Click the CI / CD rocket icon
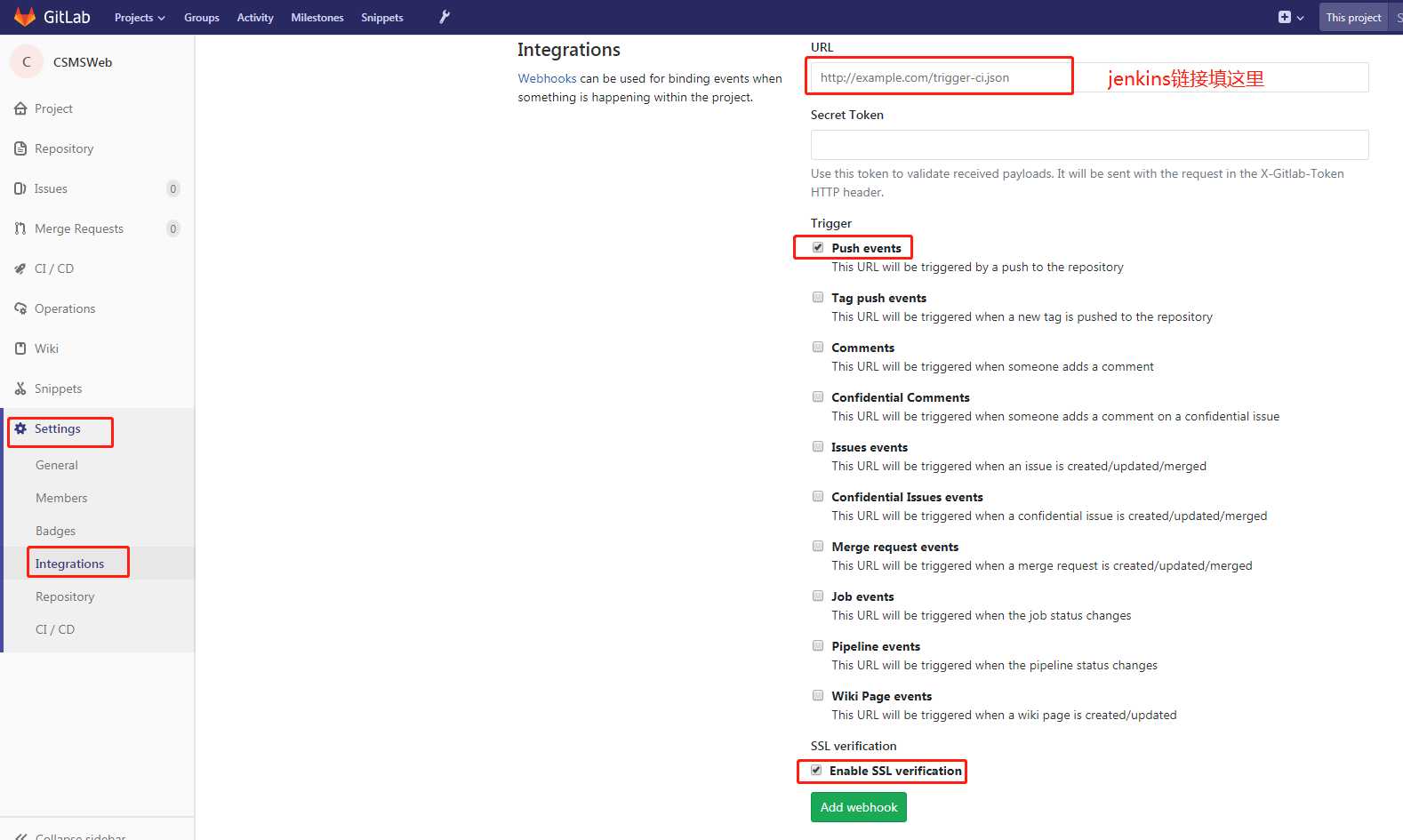 click(x=20, y=268)
